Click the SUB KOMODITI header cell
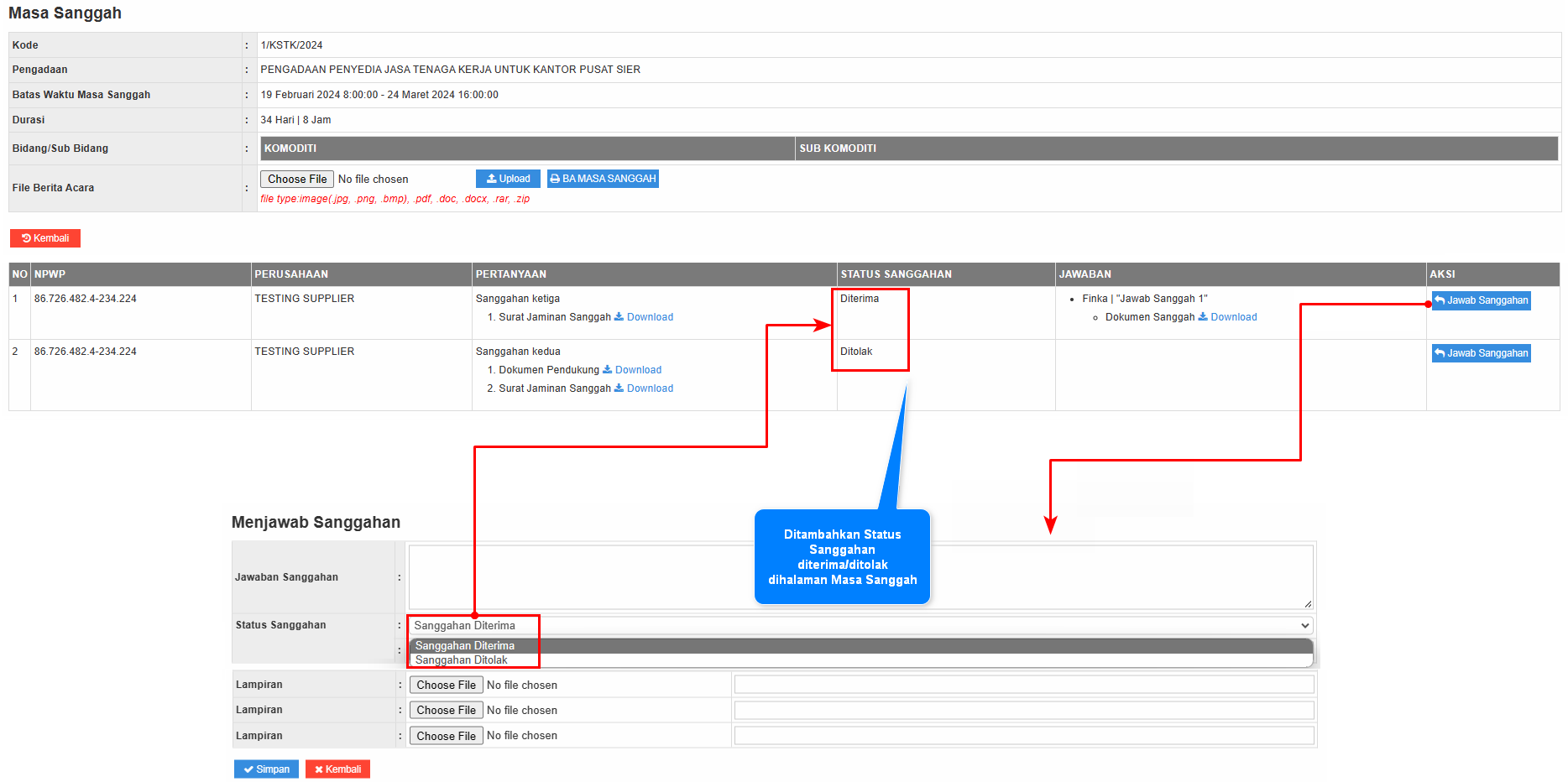This screenshot has height=782, width=1568. click(1177, 149)
